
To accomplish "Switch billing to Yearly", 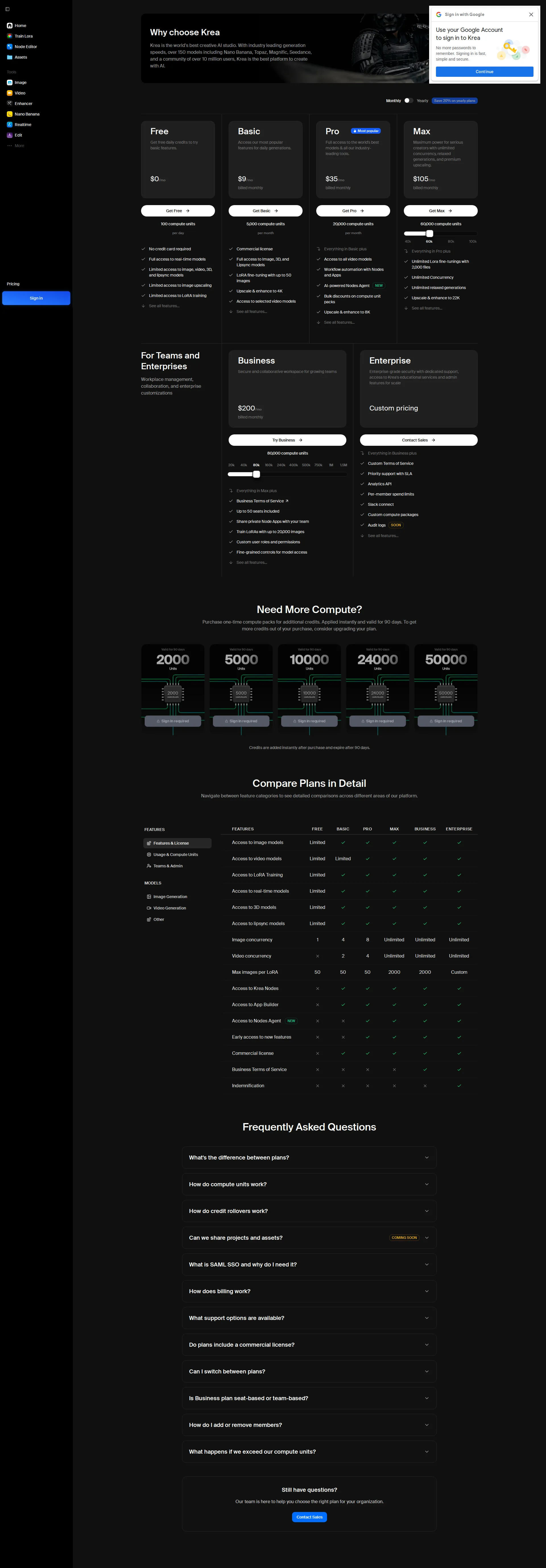I will [x=408, y=100].
